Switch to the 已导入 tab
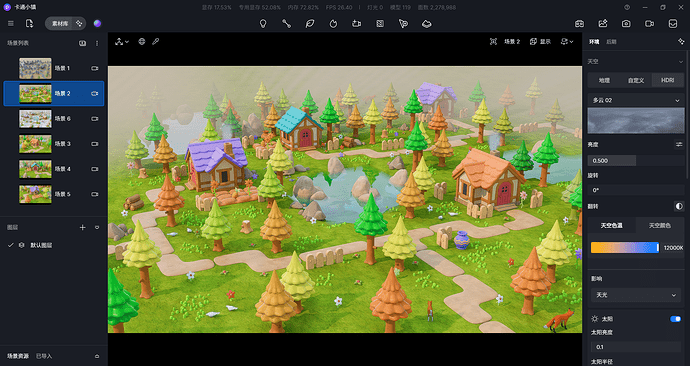The image size is (690, 366). pyautogui.click(x=44, y=356)
